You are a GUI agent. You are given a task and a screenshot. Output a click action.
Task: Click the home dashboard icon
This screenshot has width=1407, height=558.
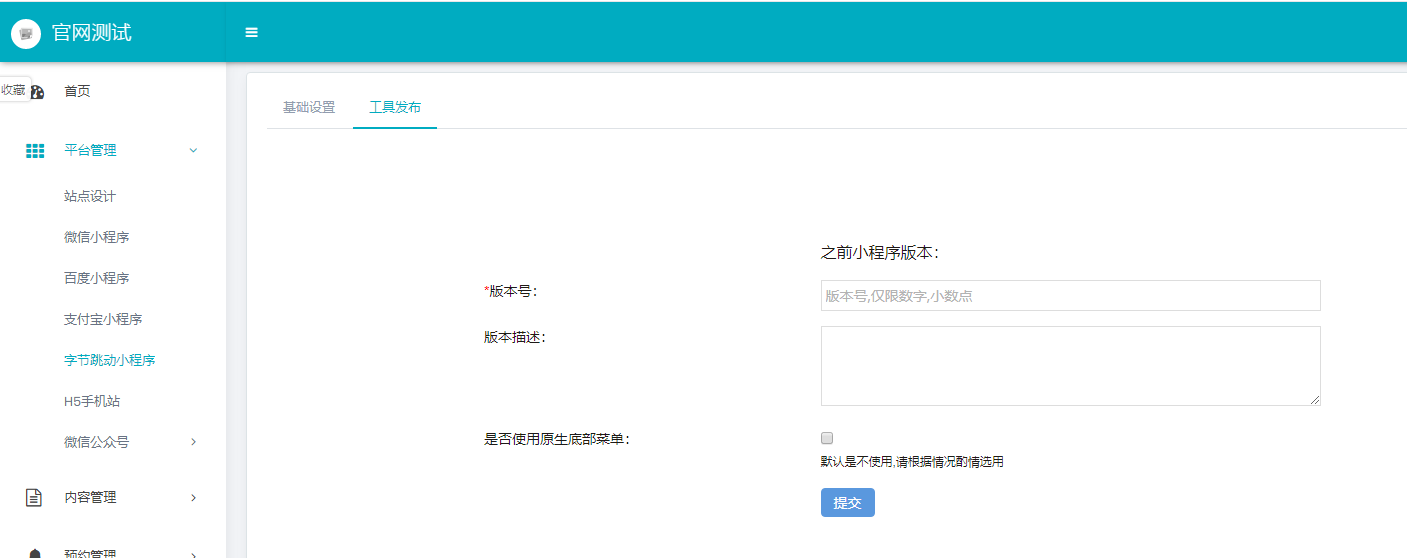(x=37, y=92)
